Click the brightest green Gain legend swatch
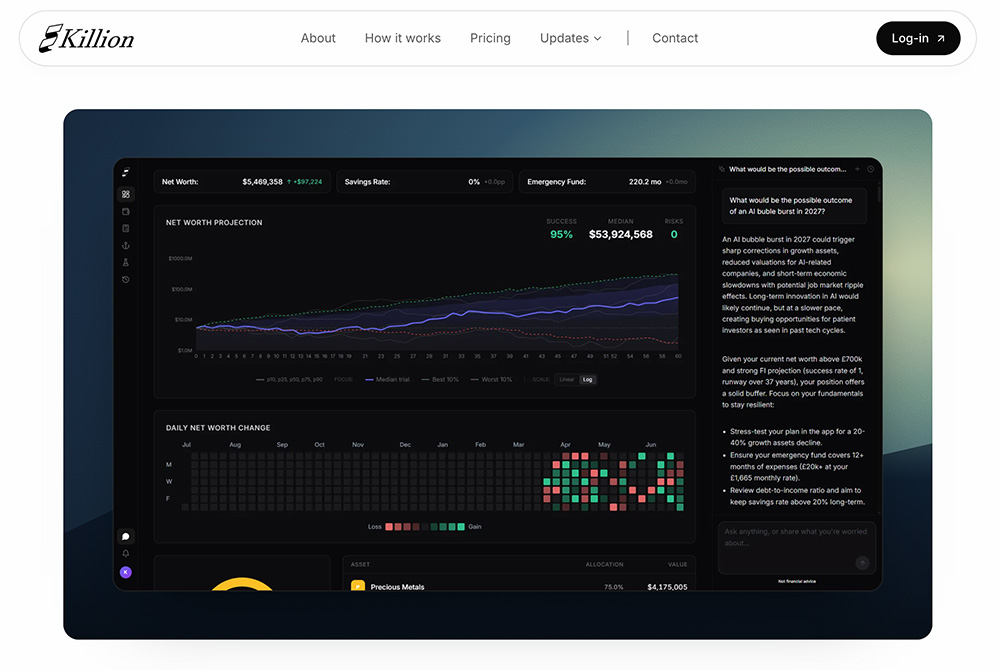The image size is (1000, 670). pos(460,527)
